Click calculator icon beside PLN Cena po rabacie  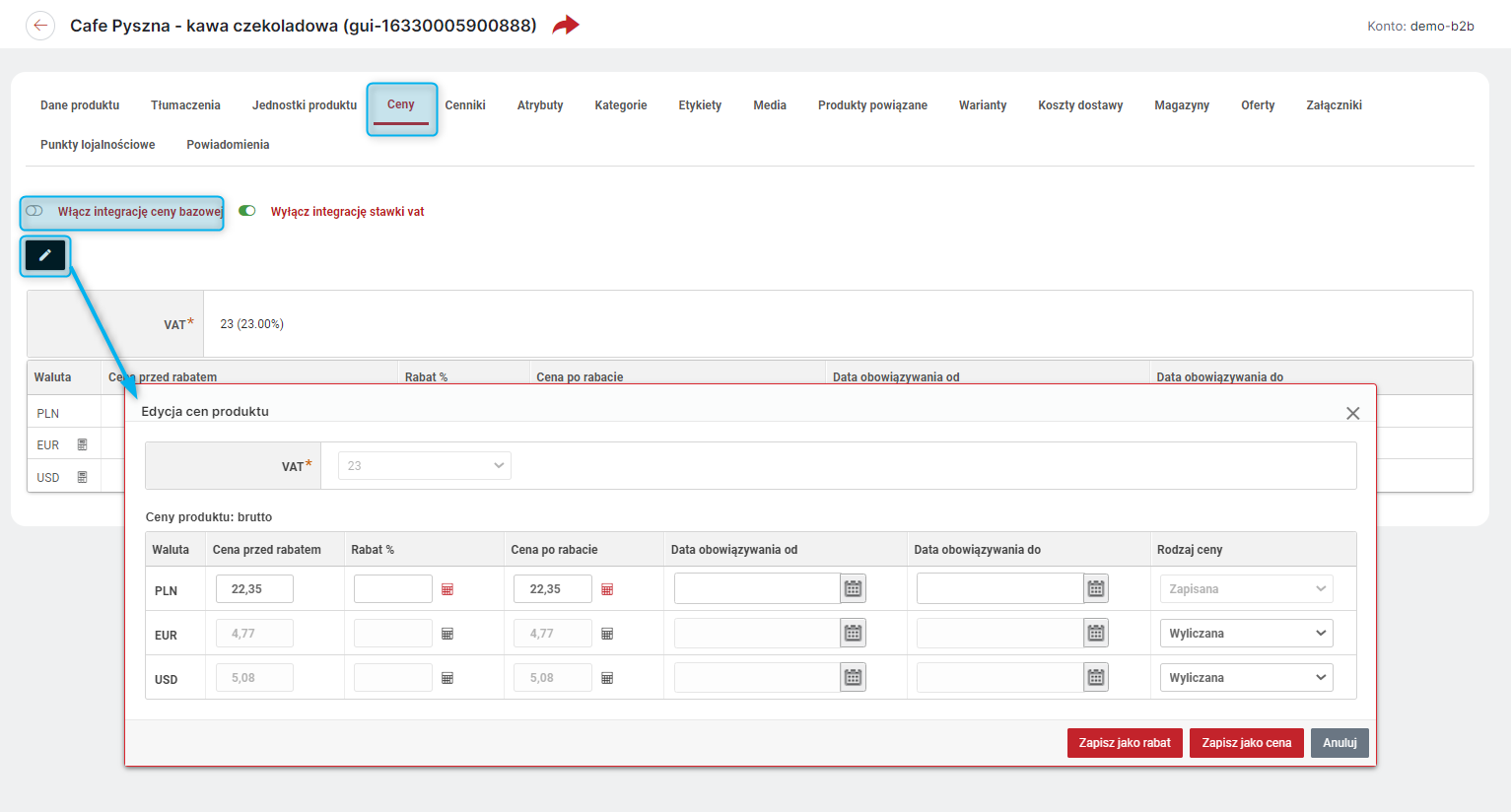pos(607,589)
